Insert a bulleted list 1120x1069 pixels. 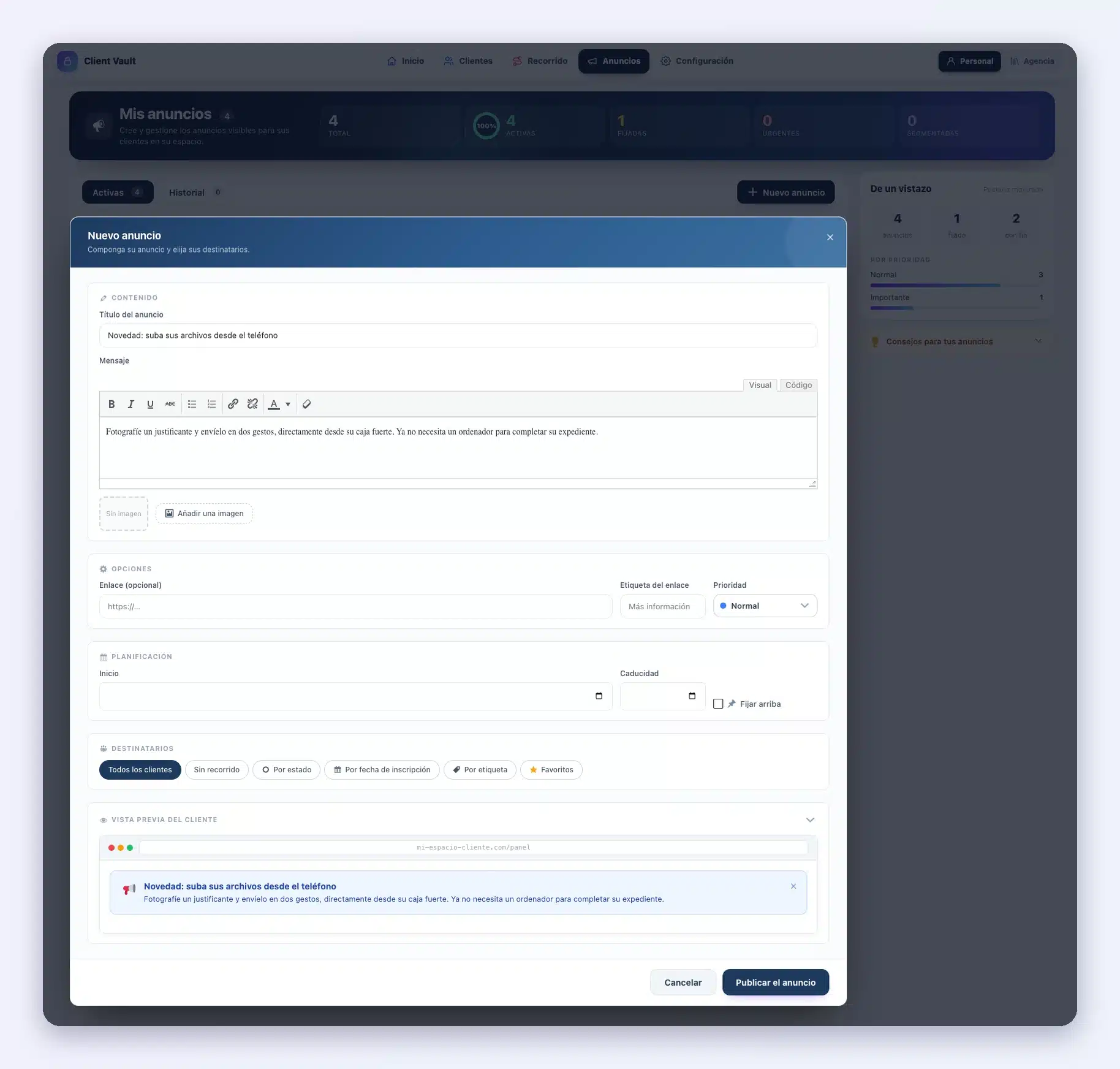192,404
